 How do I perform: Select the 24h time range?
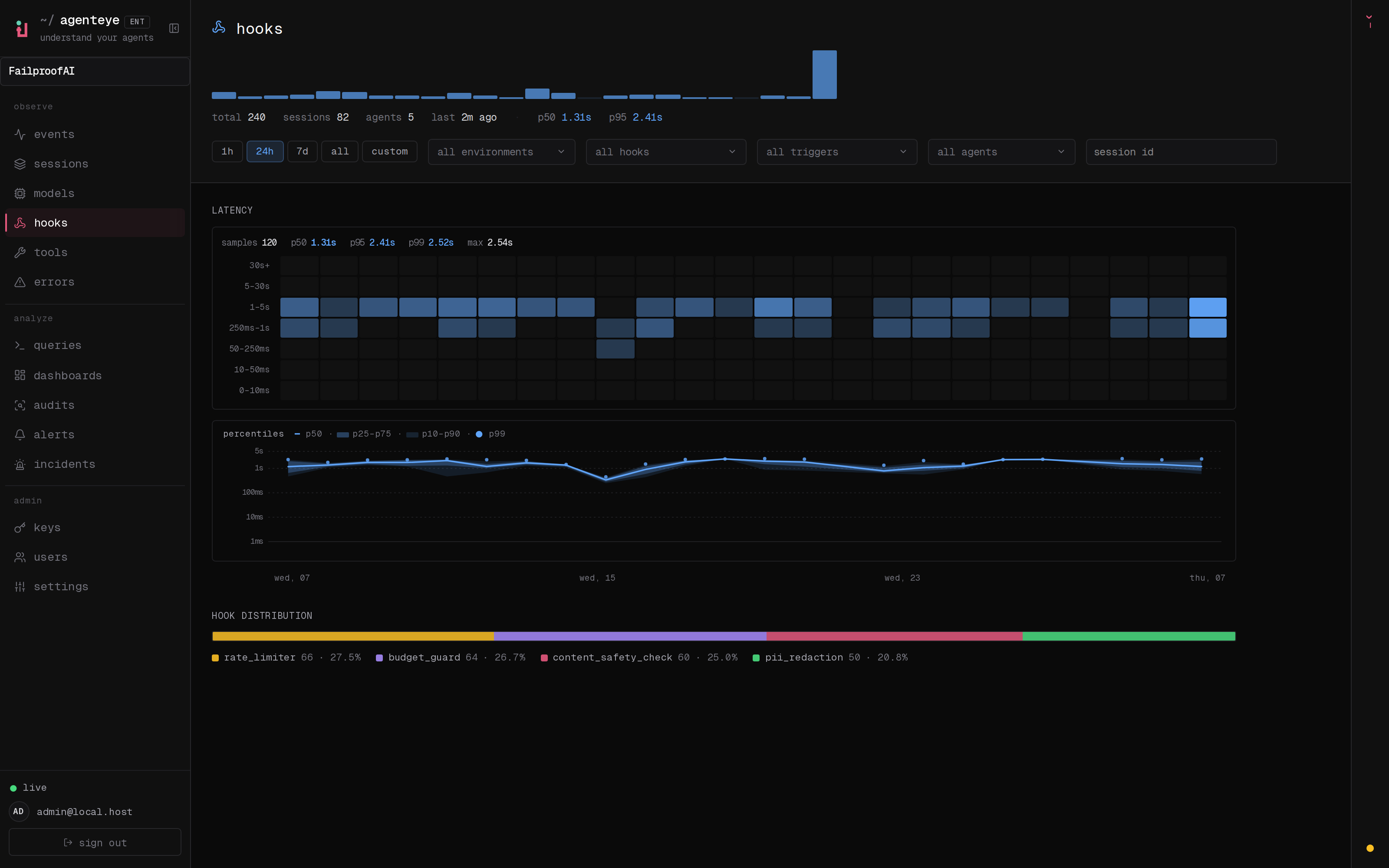pos(265,151)
